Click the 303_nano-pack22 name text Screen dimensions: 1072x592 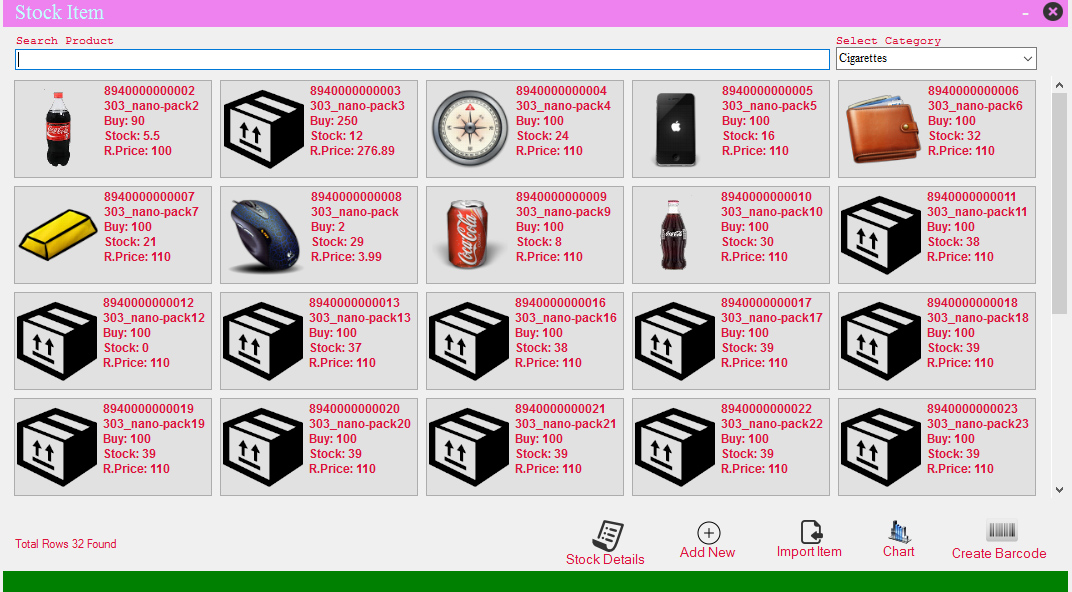(x=771, y=424)
